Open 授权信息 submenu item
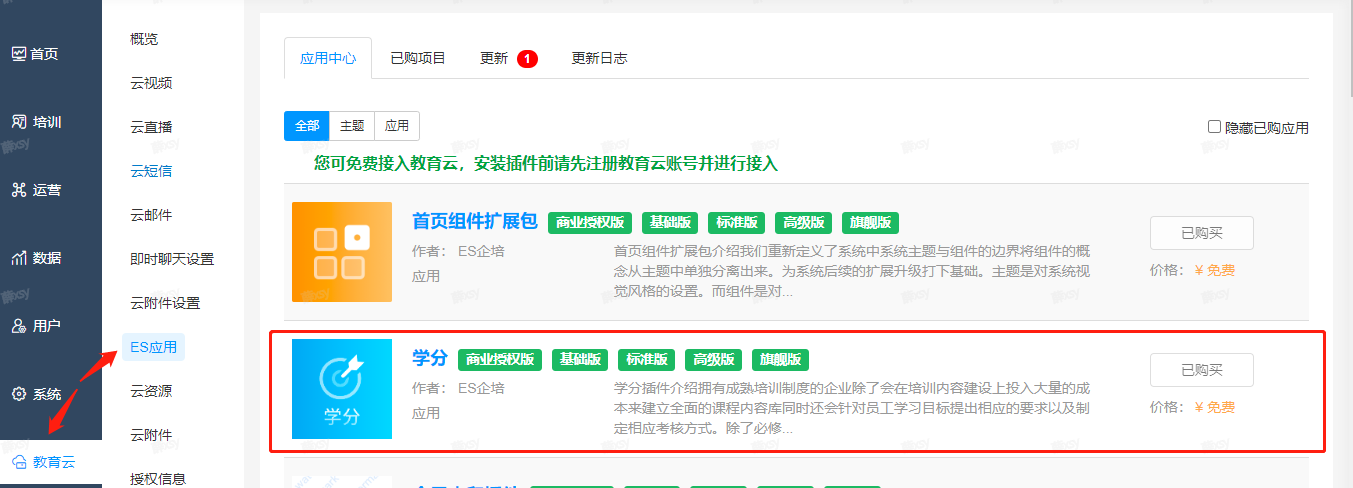1353x488 pixels. coord(158,479)
